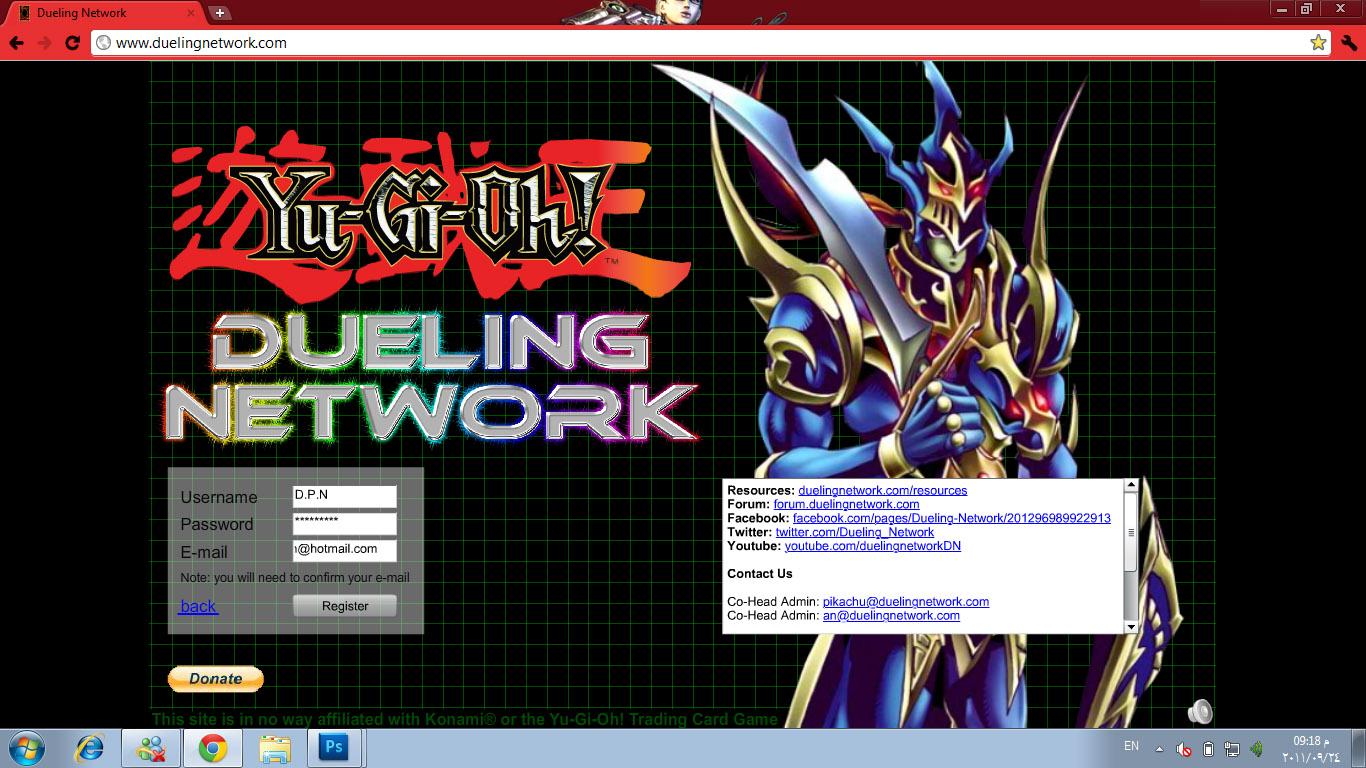Viewport: 1366px width, 768px height.
Task: Click the 'Contact Us' heading text
Action: [x=760, y=574]
